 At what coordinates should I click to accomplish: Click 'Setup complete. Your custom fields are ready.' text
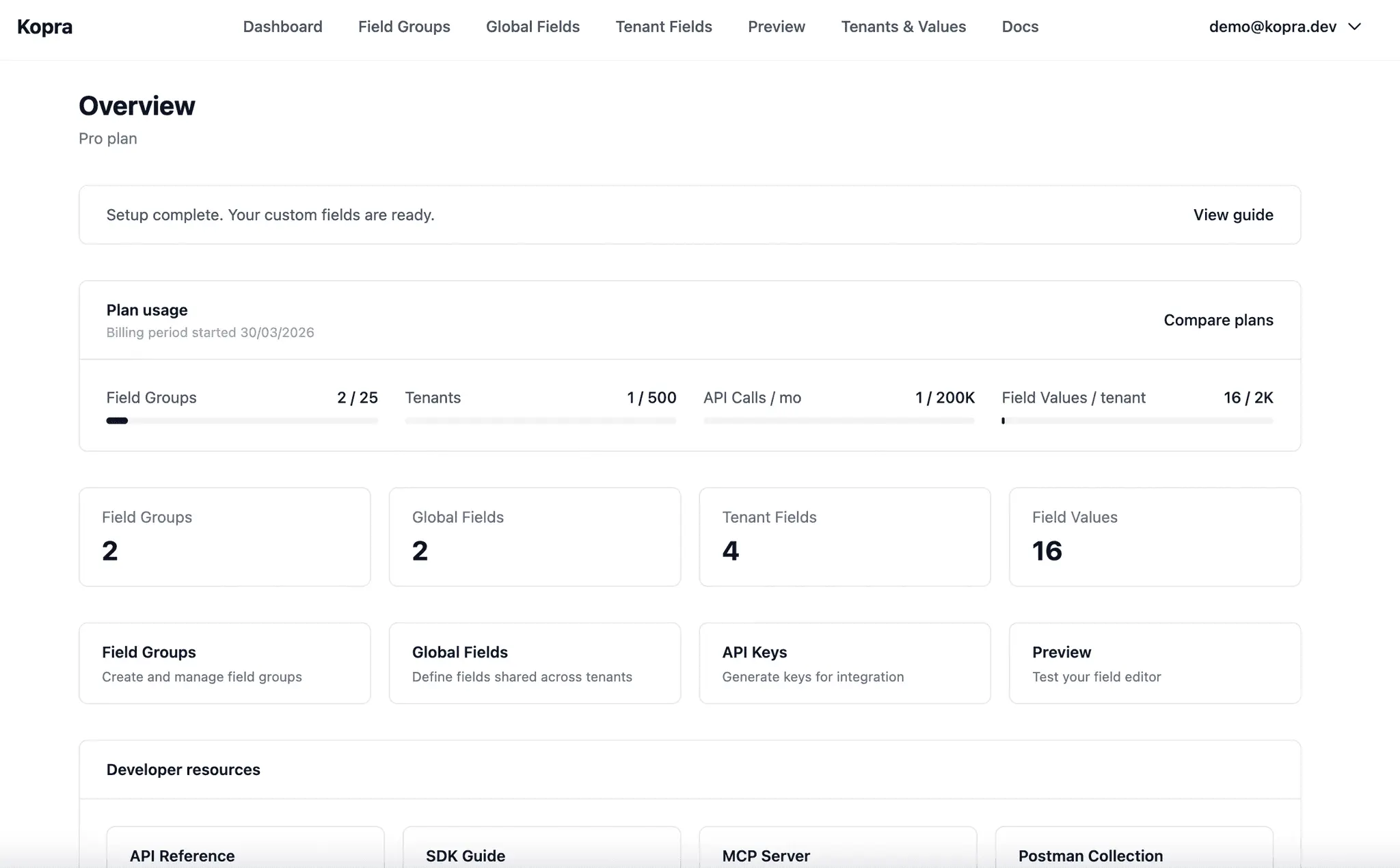click(x=270, y=215)
